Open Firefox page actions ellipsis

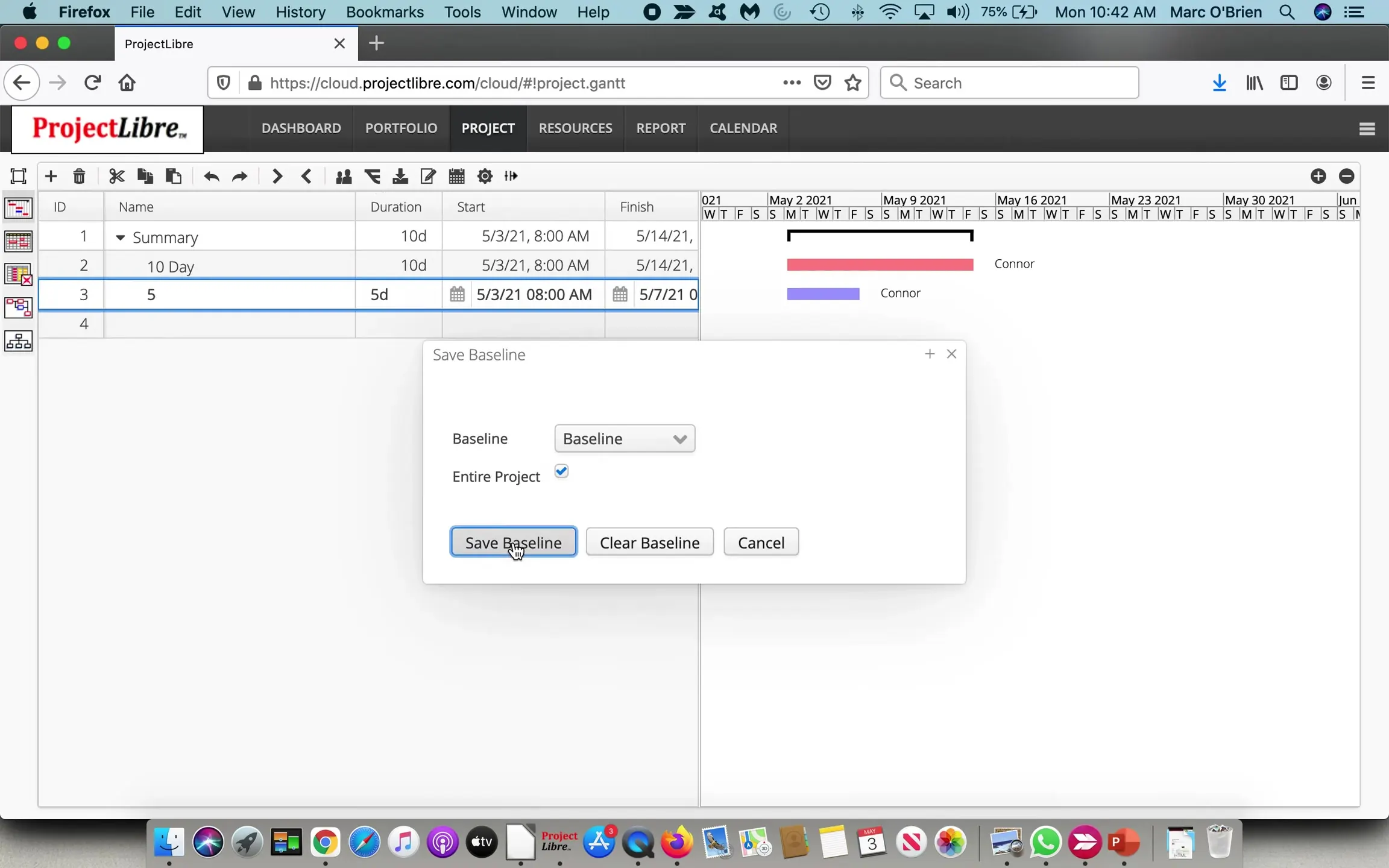coord(792,83)
